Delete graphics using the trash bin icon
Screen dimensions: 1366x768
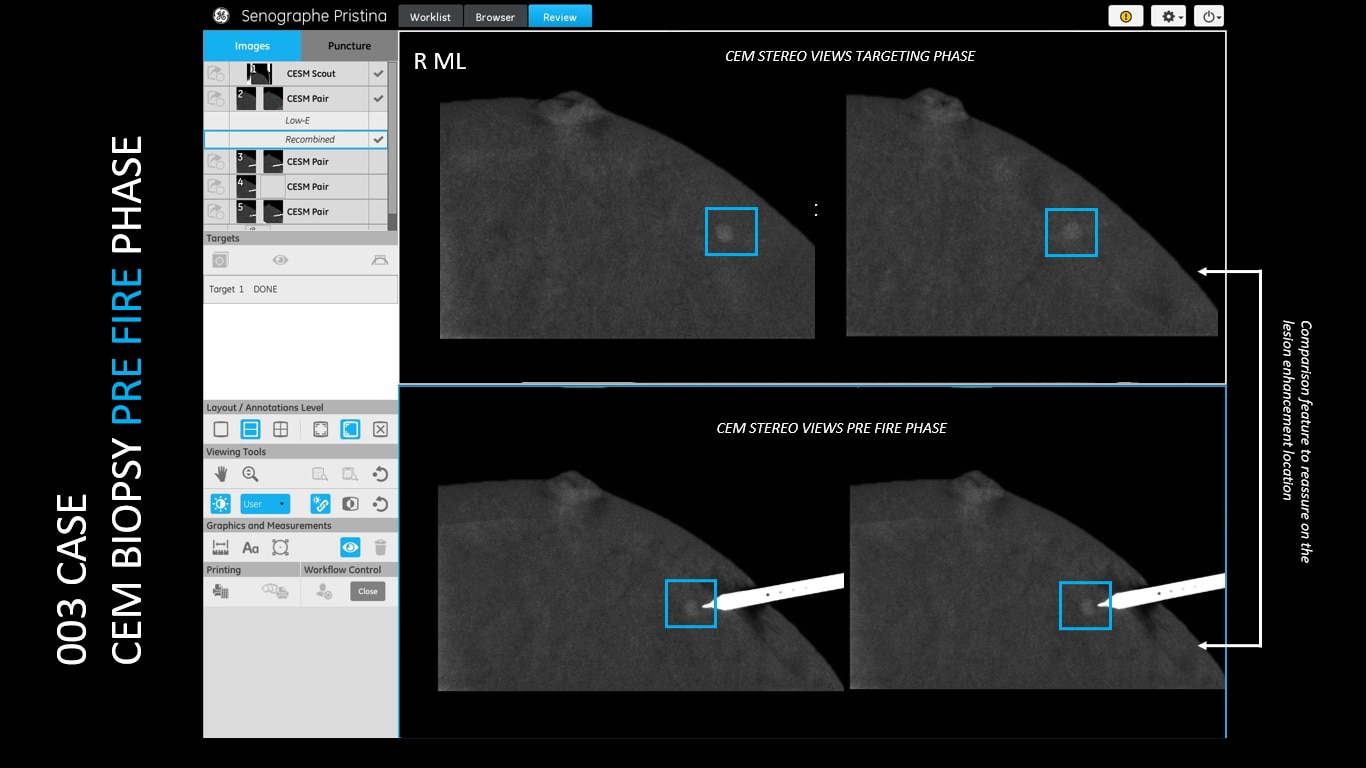pos(380,547)
